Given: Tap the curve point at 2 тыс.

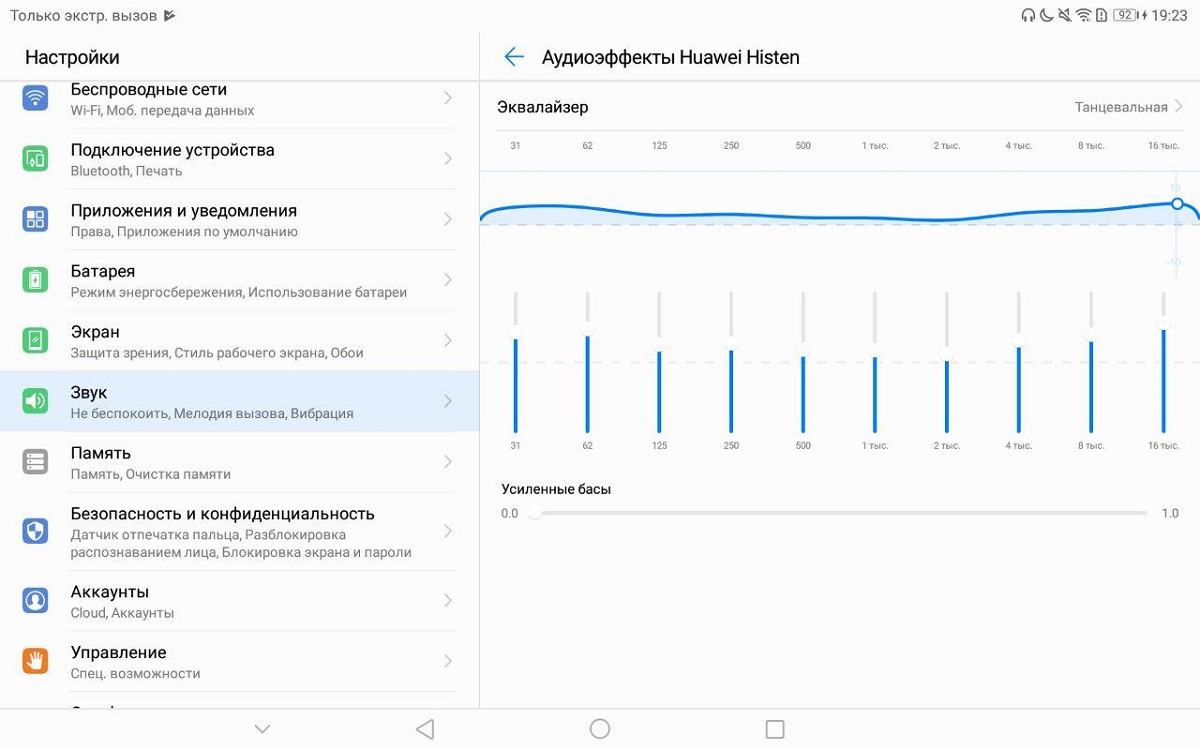Looking at the screenshot, I should 945,220.
